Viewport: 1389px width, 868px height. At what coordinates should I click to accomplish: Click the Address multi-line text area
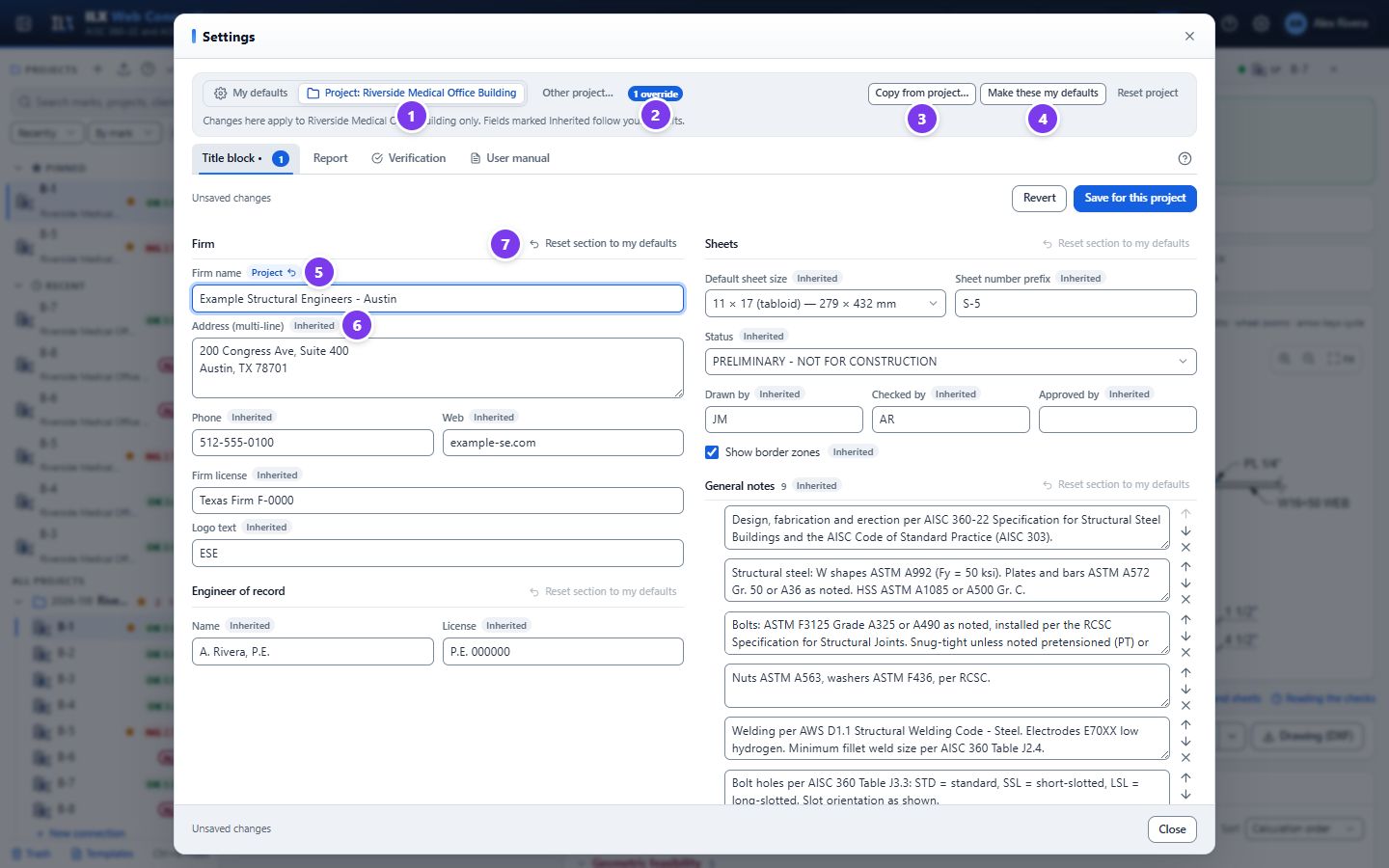click(x=438, y=367)
